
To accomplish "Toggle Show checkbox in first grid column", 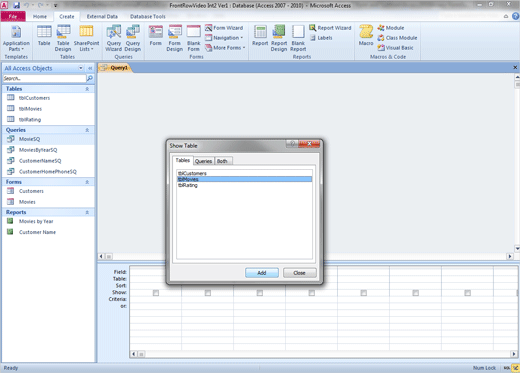I will click(156, 293).
